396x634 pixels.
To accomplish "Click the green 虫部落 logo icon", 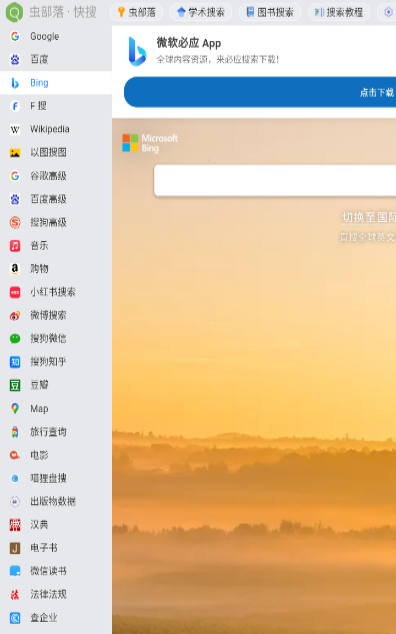I will point(14,12).
